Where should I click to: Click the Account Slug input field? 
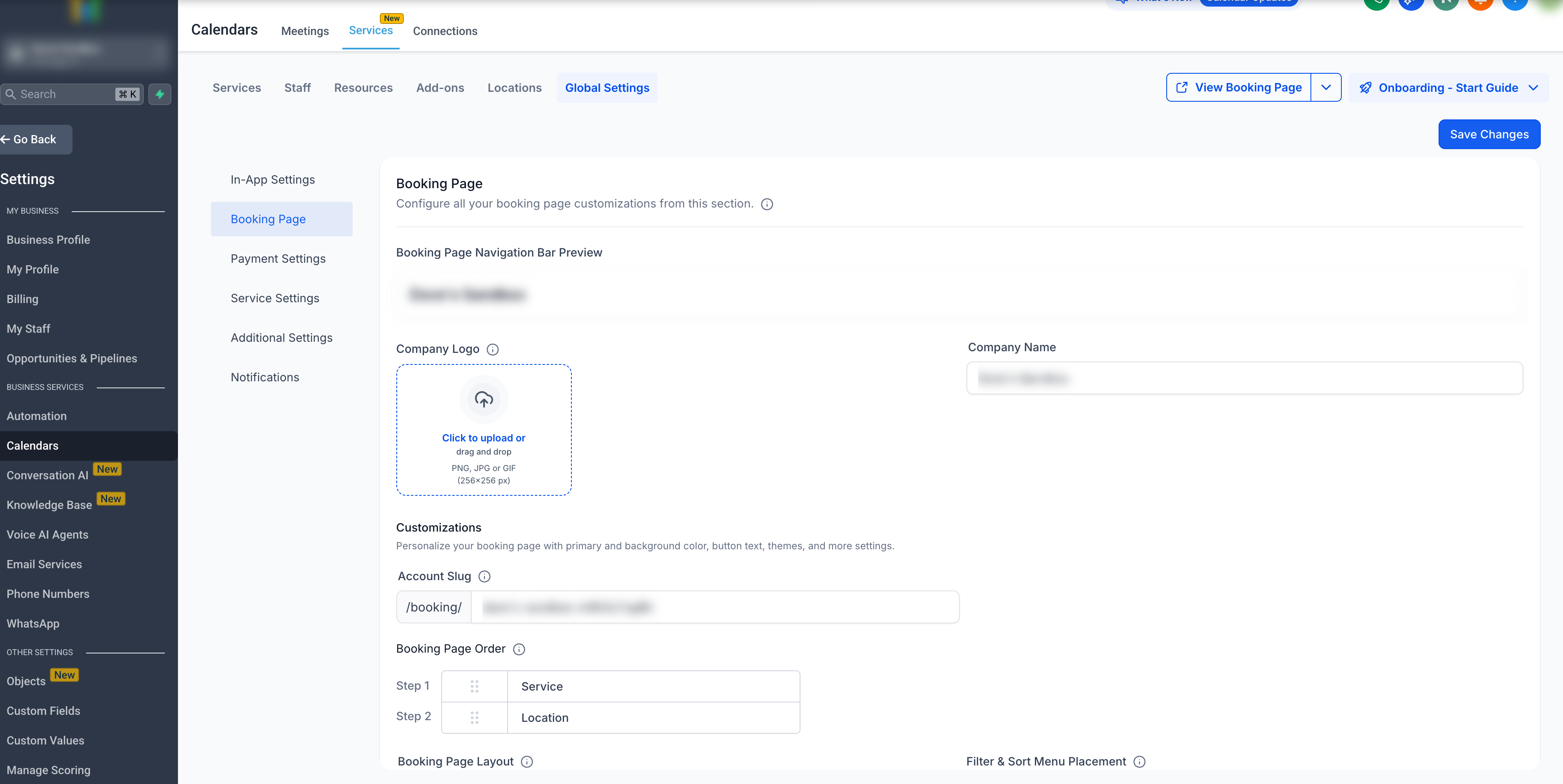tap(715, 607)
